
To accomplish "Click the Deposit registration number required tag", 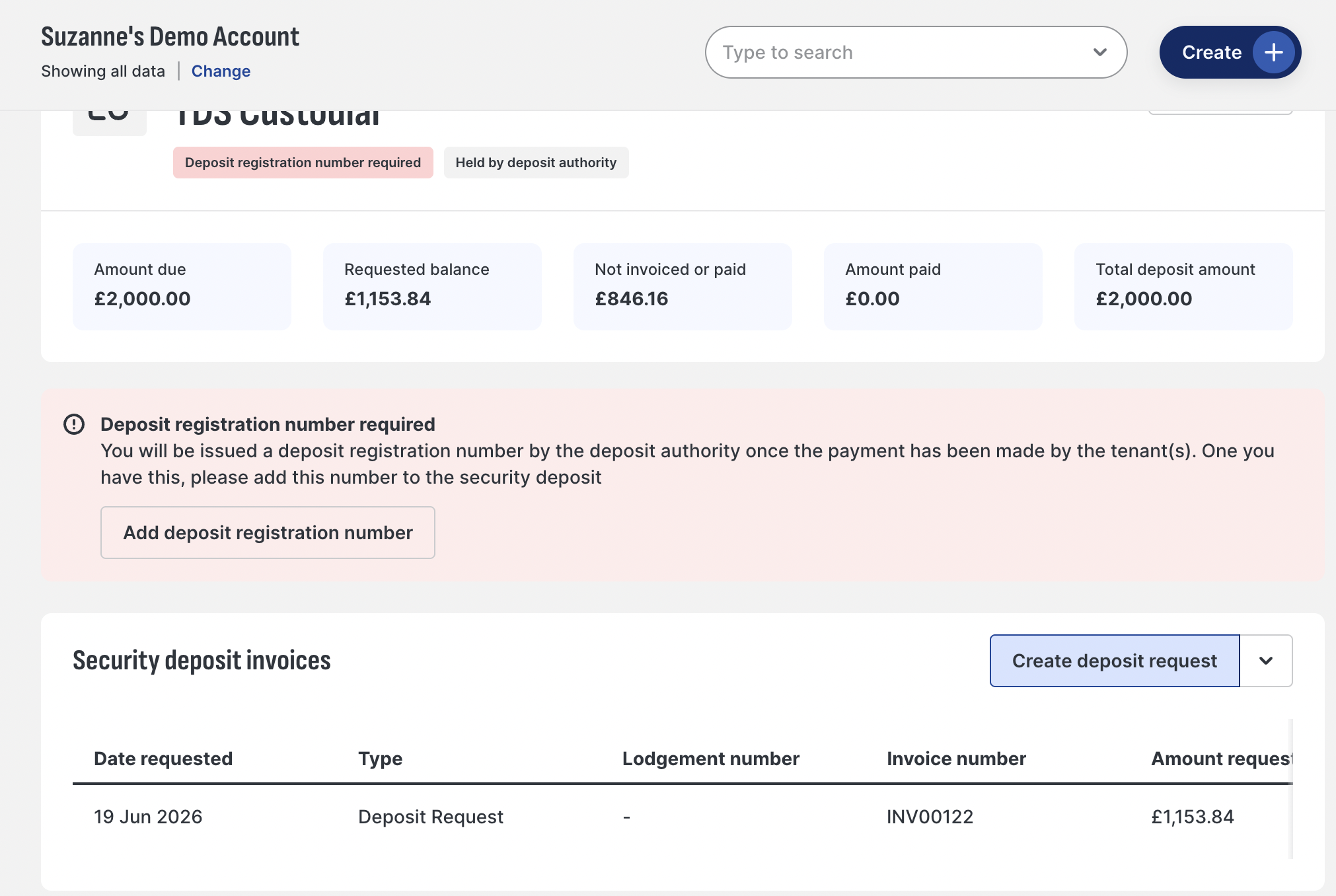I will pos(303,163).
